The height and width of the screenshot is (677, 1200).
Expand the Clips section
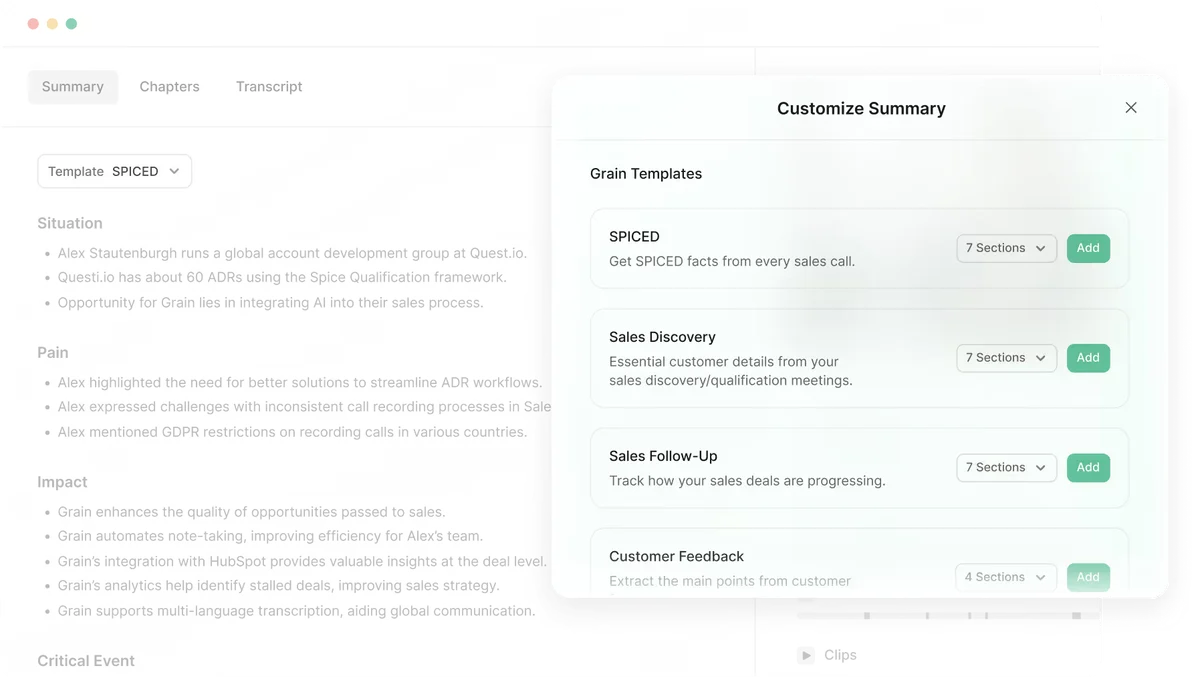click(840, 655)
